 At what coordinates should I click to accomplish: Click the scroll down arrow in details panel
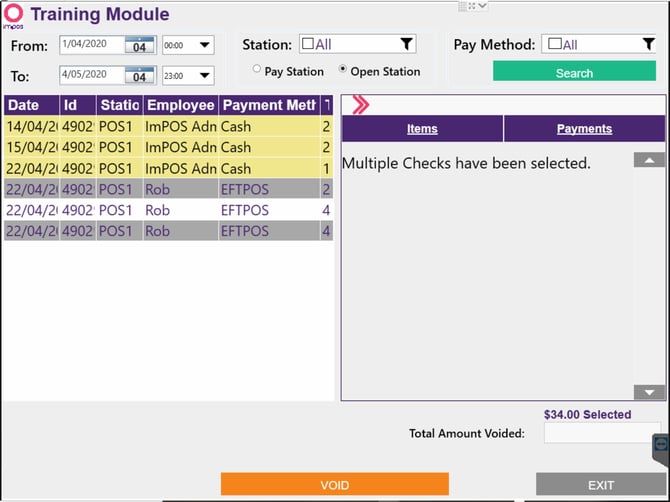click(649, 392)
